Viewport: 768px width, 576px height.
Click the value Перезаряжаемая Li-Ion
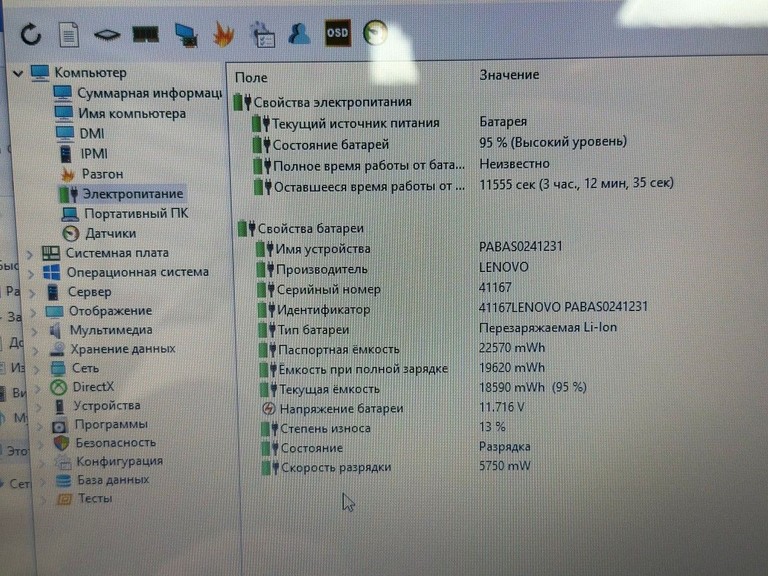(548, 327)
